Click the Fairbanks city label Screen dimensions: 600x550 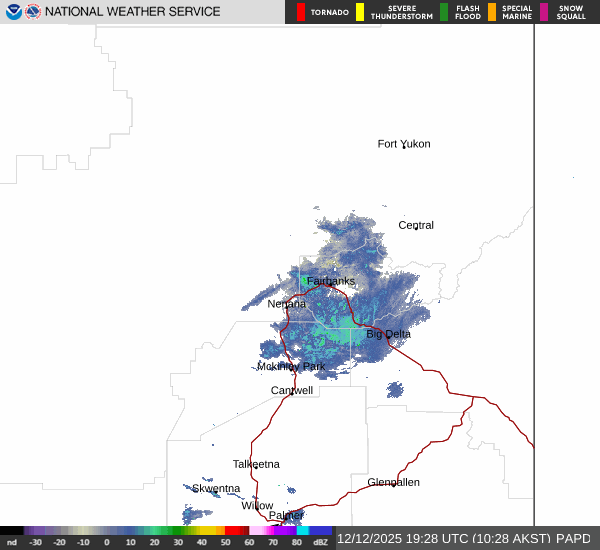click(x=331, y=281)
